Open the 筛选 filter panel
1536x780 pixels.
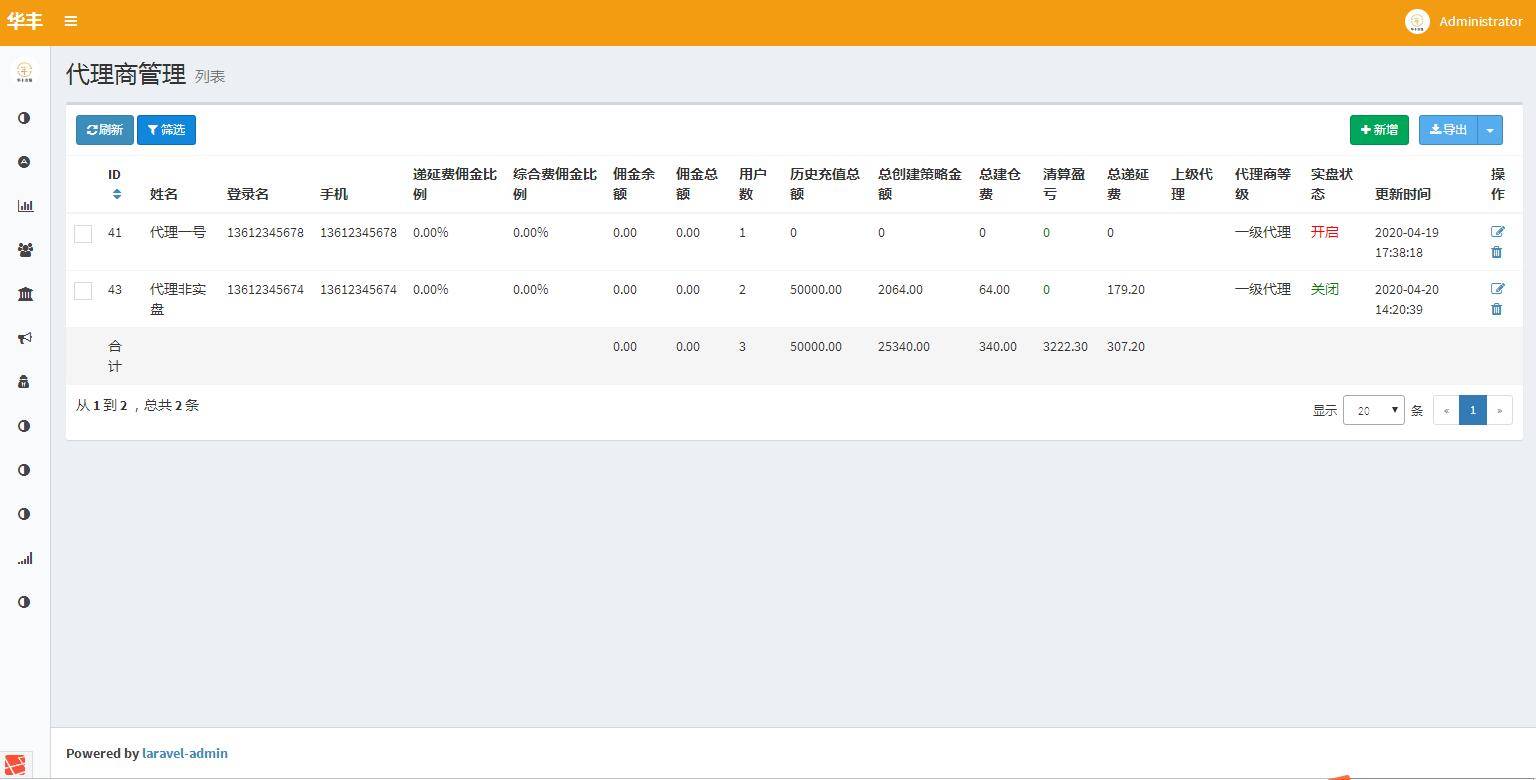point(166,130)
